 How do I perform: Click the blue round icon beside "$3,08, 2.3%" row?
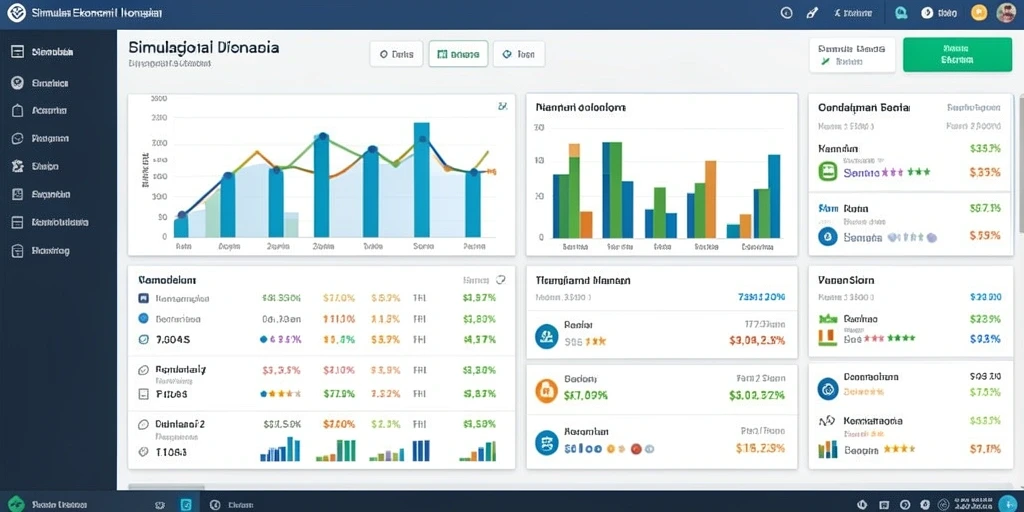[x=547, y=336]
